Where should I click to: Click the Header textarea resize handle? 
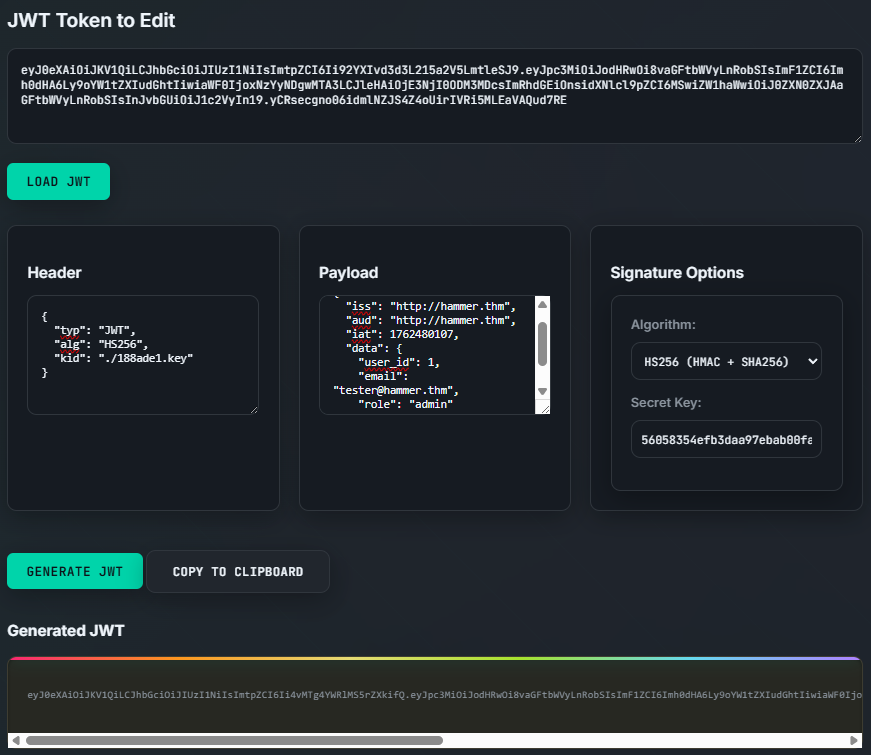(252, 408)
